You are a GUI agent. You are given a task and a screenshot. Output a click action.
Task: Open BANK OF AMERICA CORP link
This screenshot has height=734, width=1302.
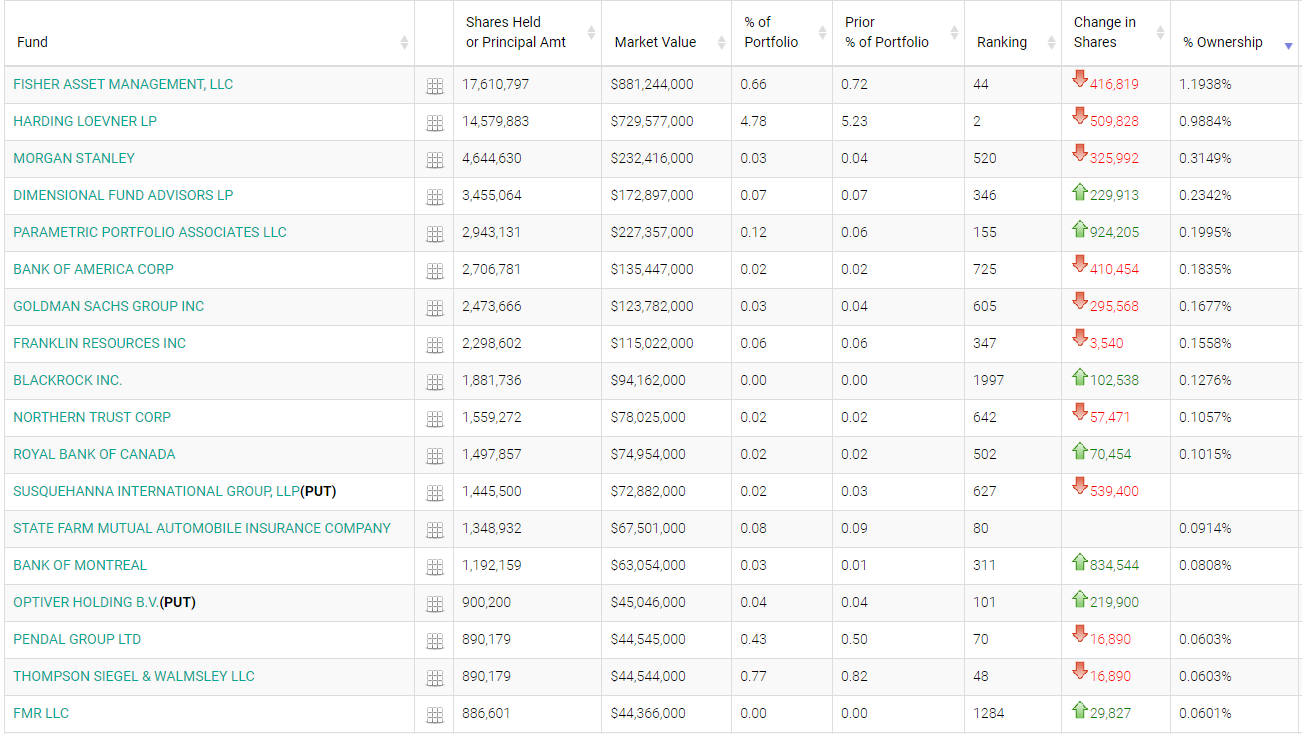pos(93,269)
